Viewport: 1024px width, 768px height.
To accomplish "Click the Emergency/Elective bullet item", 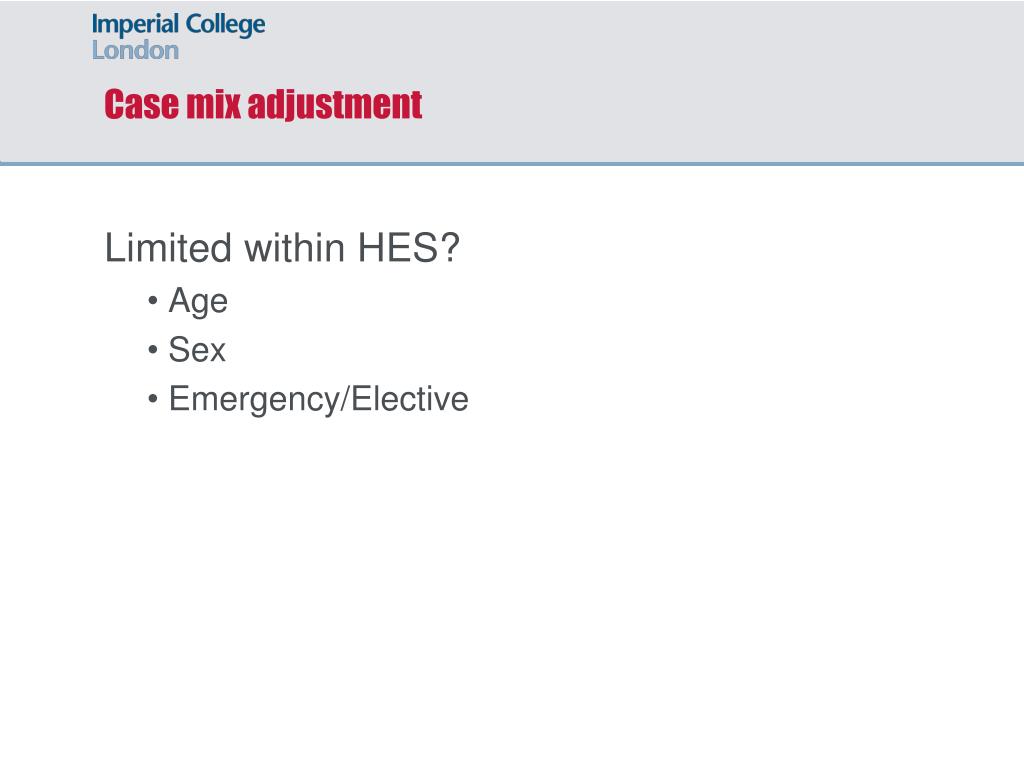I will [x=319, y=400].
